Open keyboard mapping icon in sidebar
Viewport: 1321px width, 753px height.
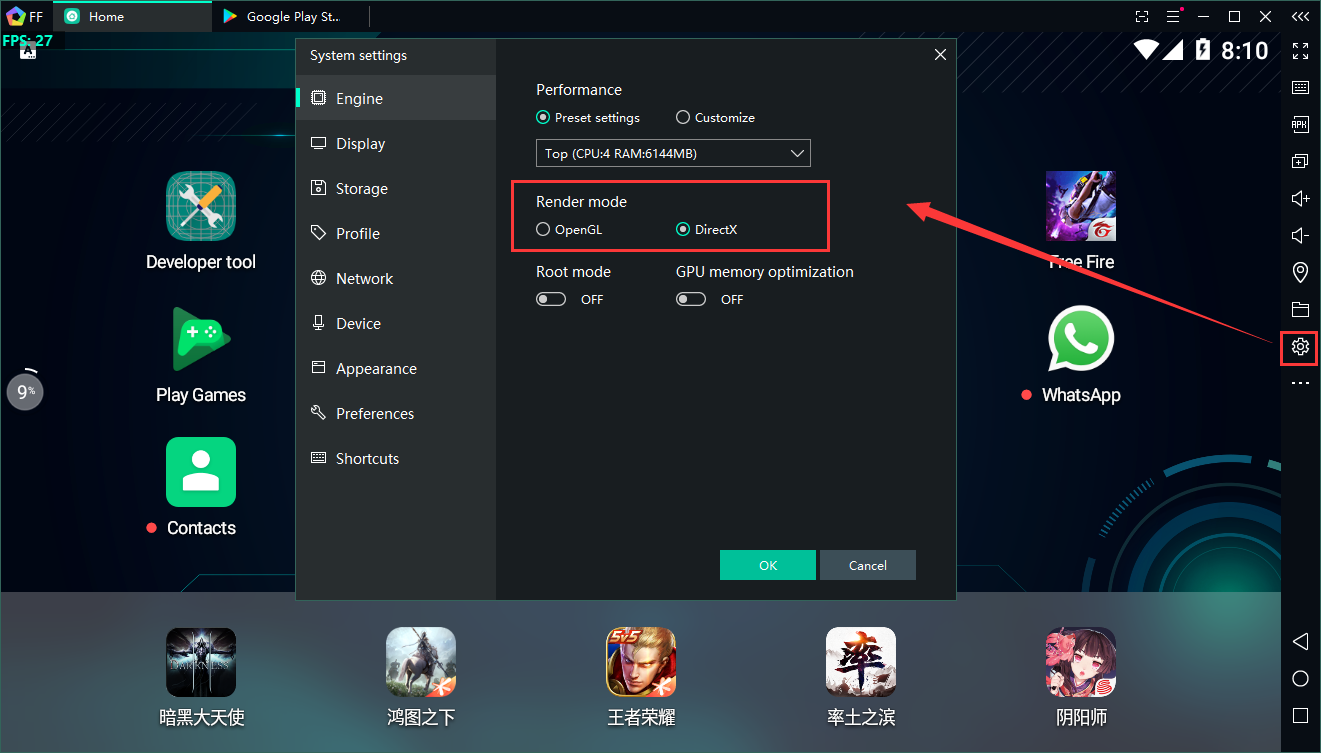click(1300, 88)
